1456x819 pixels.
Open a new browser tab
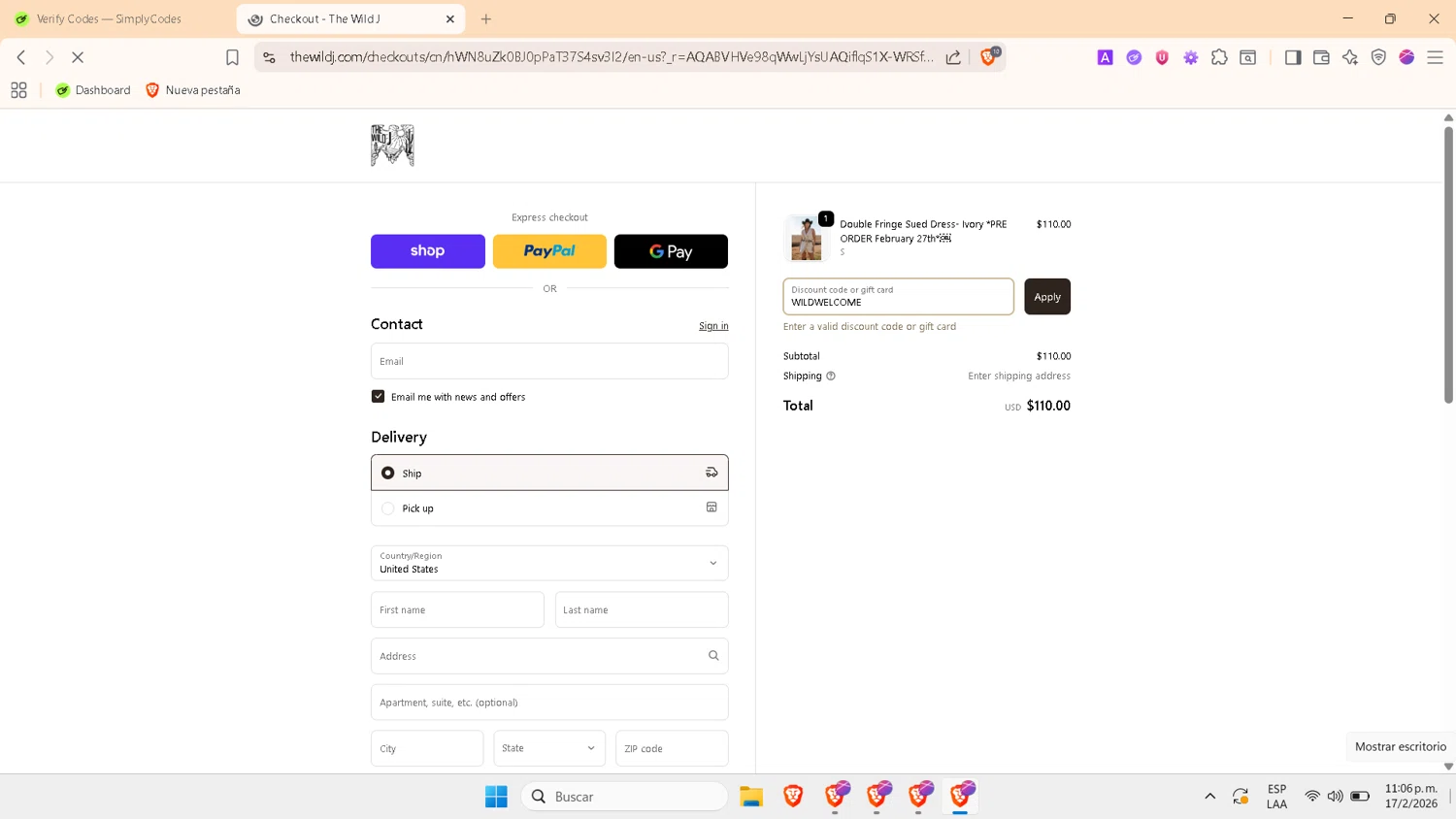(486, 18)
